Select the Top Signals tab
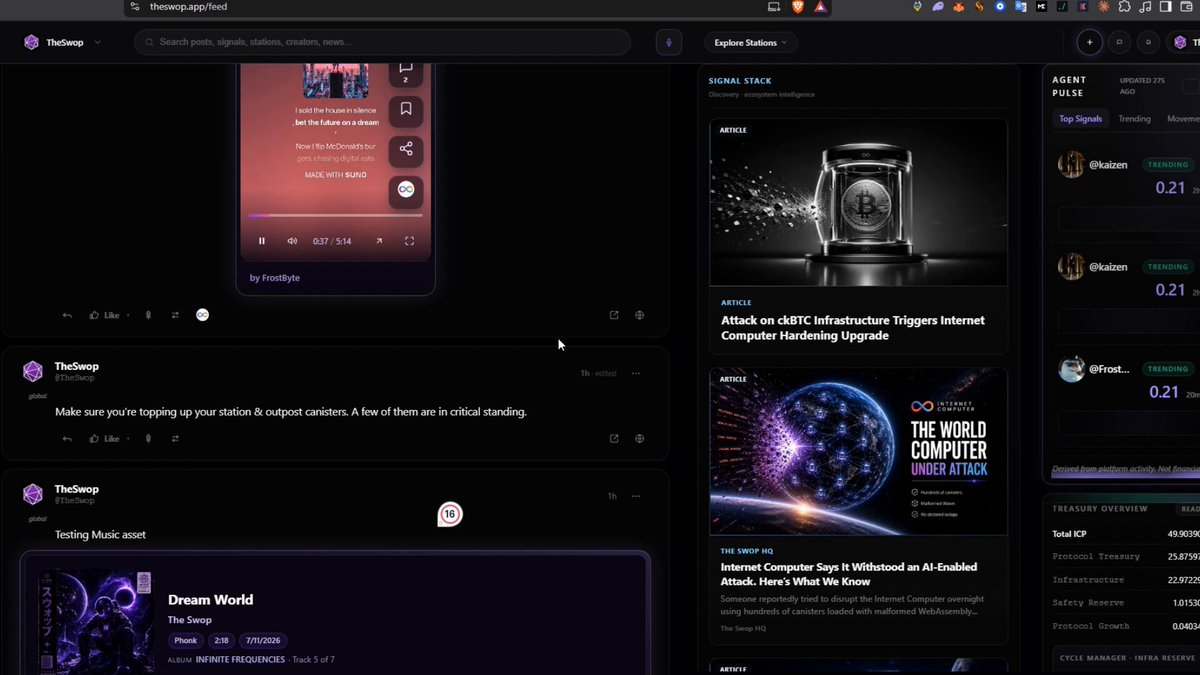 click(x=1081, y=118)
